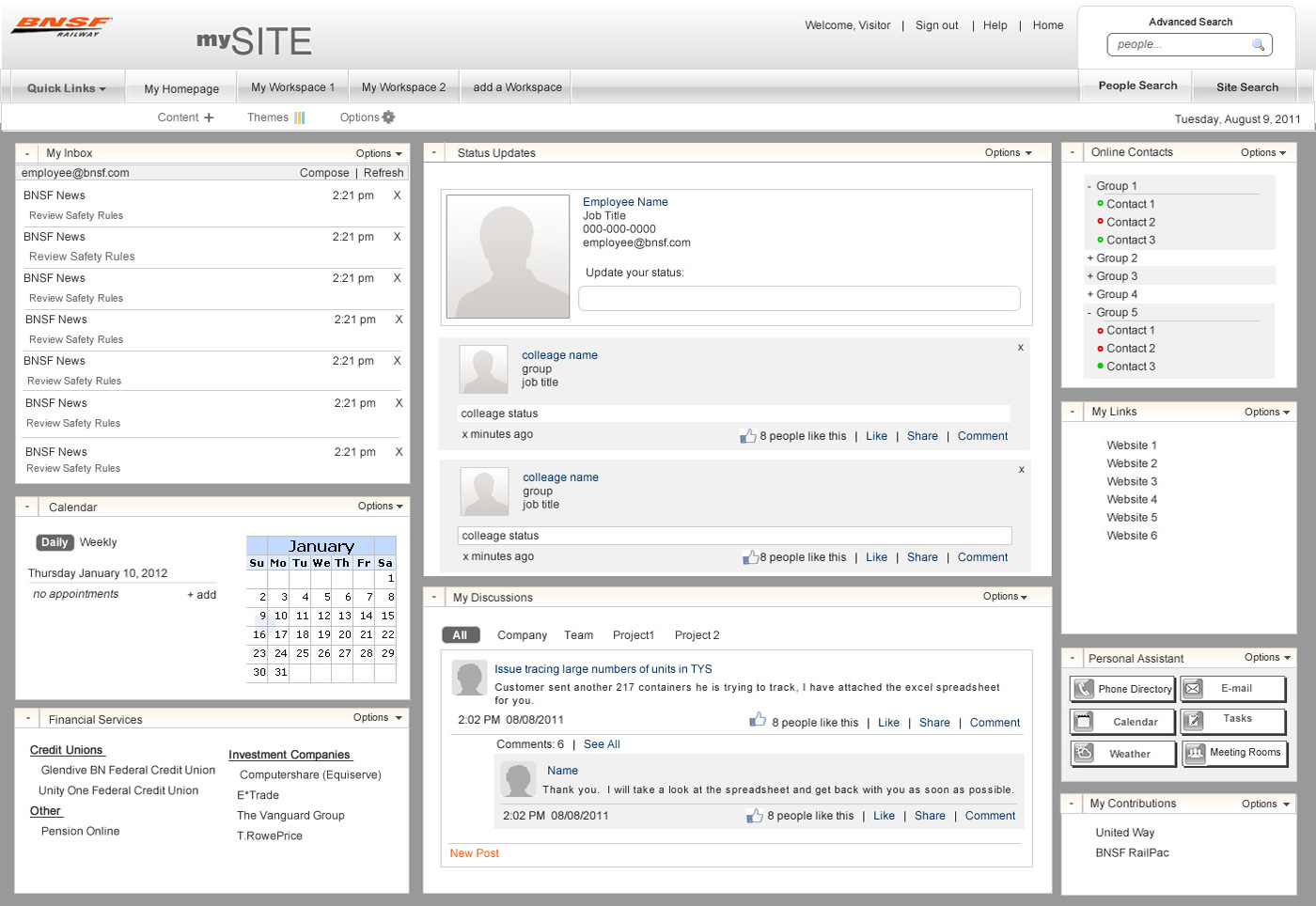
Task: Open the Quick Links dropdown
Action: [x=66, y=88]
